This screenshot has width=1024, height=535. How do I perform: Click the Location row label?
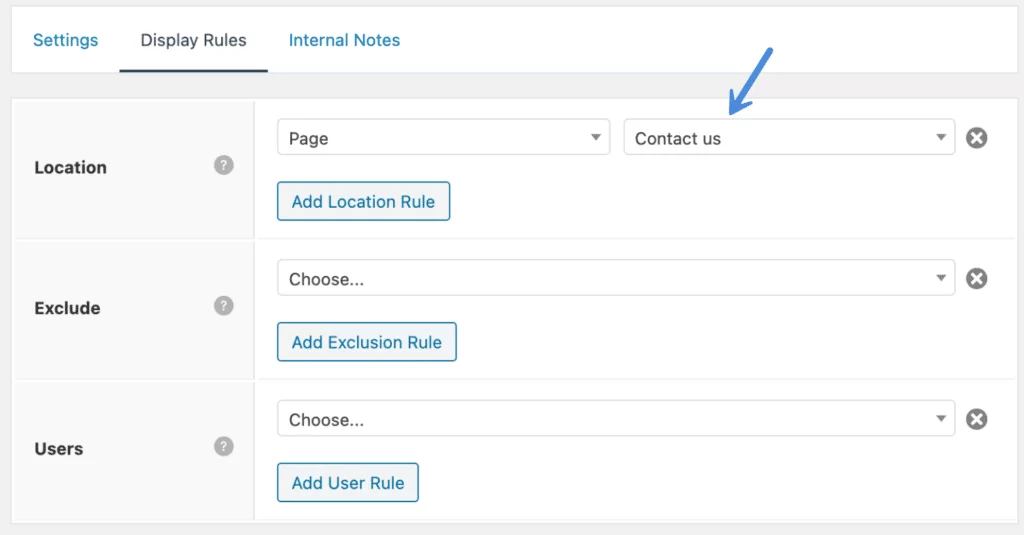tap(71, 167)
